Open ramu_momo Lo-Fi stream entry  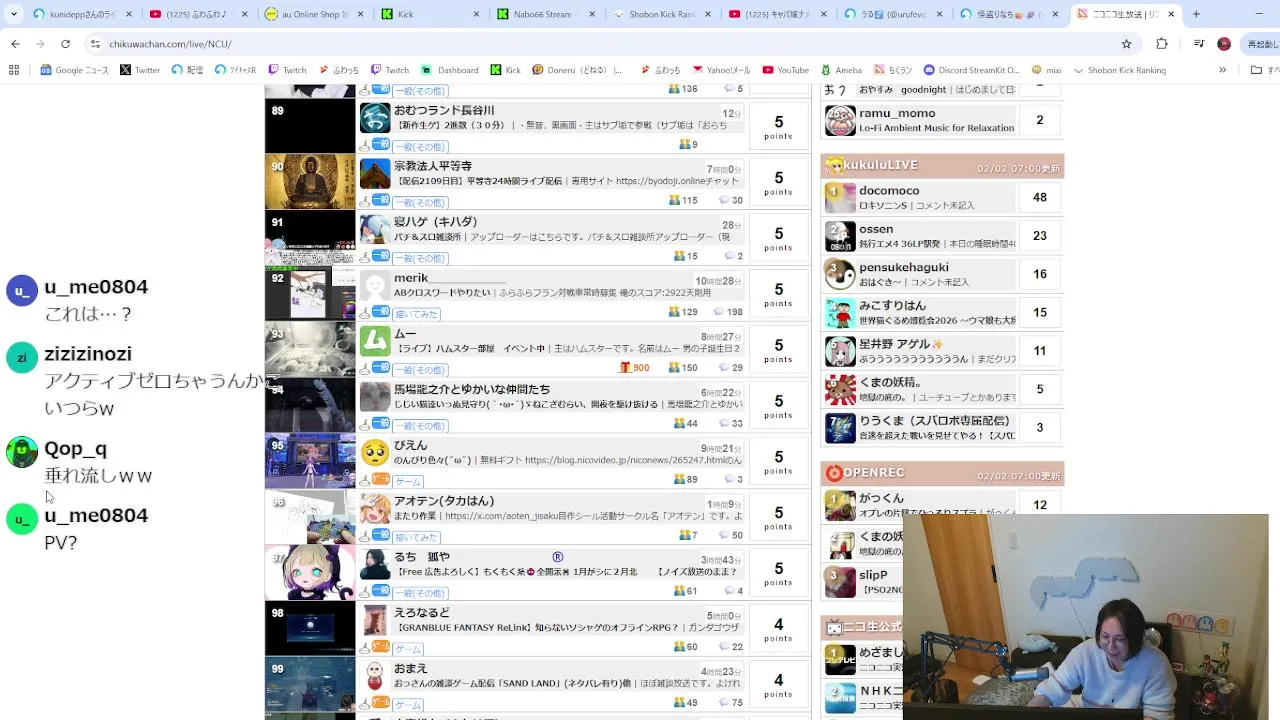pyautogui.click(x=940, y=120)
